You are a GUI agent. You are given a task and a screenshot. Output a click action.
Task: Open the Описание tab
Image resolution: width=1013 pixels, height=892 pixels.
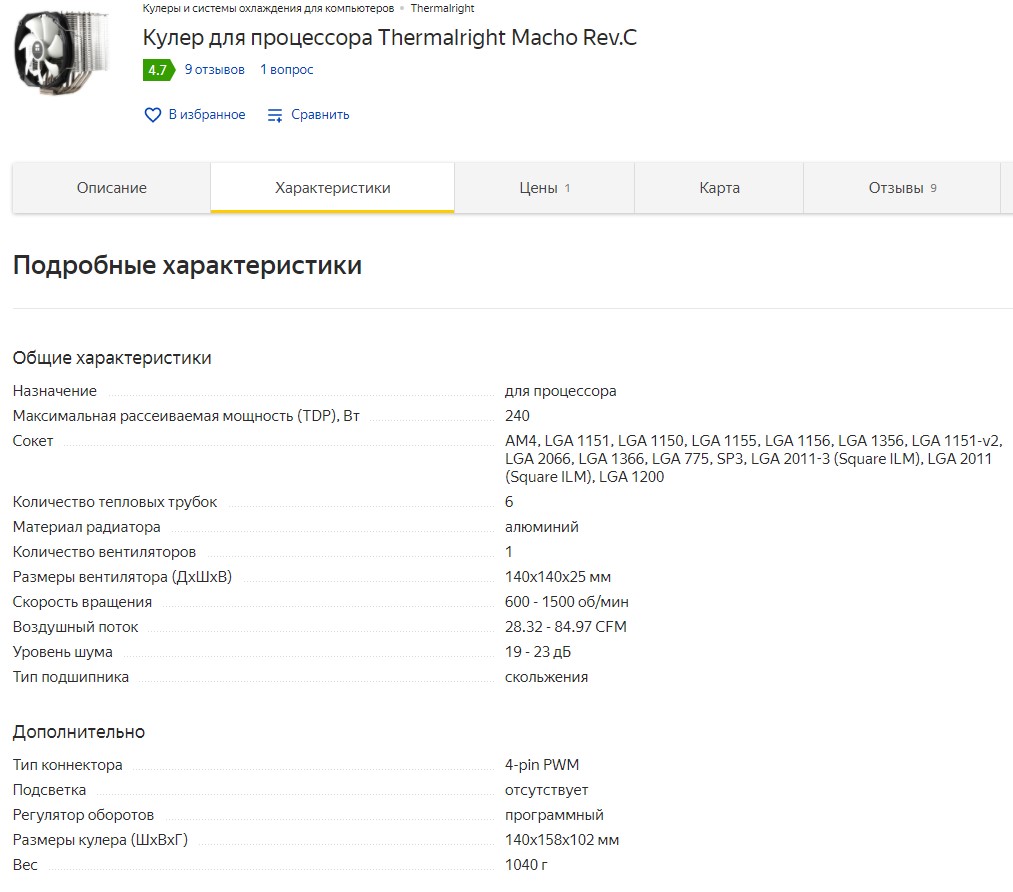pyautogui.click(x=112, y=188)
